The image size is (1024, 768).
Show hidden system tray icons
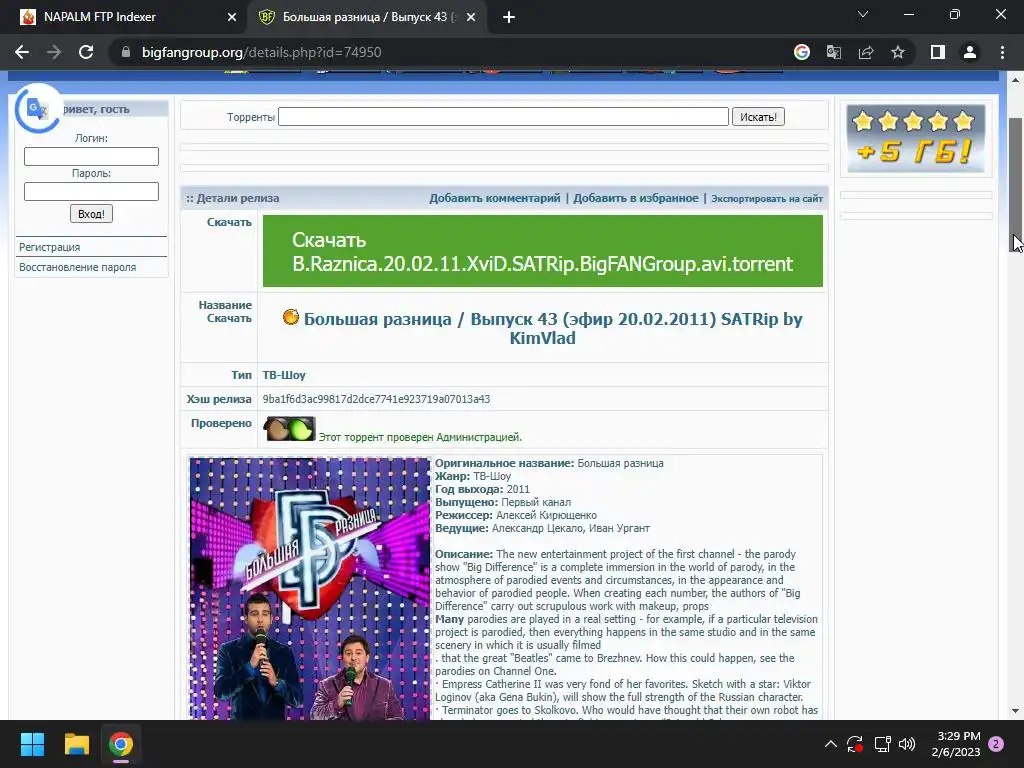tap(831, 744)
